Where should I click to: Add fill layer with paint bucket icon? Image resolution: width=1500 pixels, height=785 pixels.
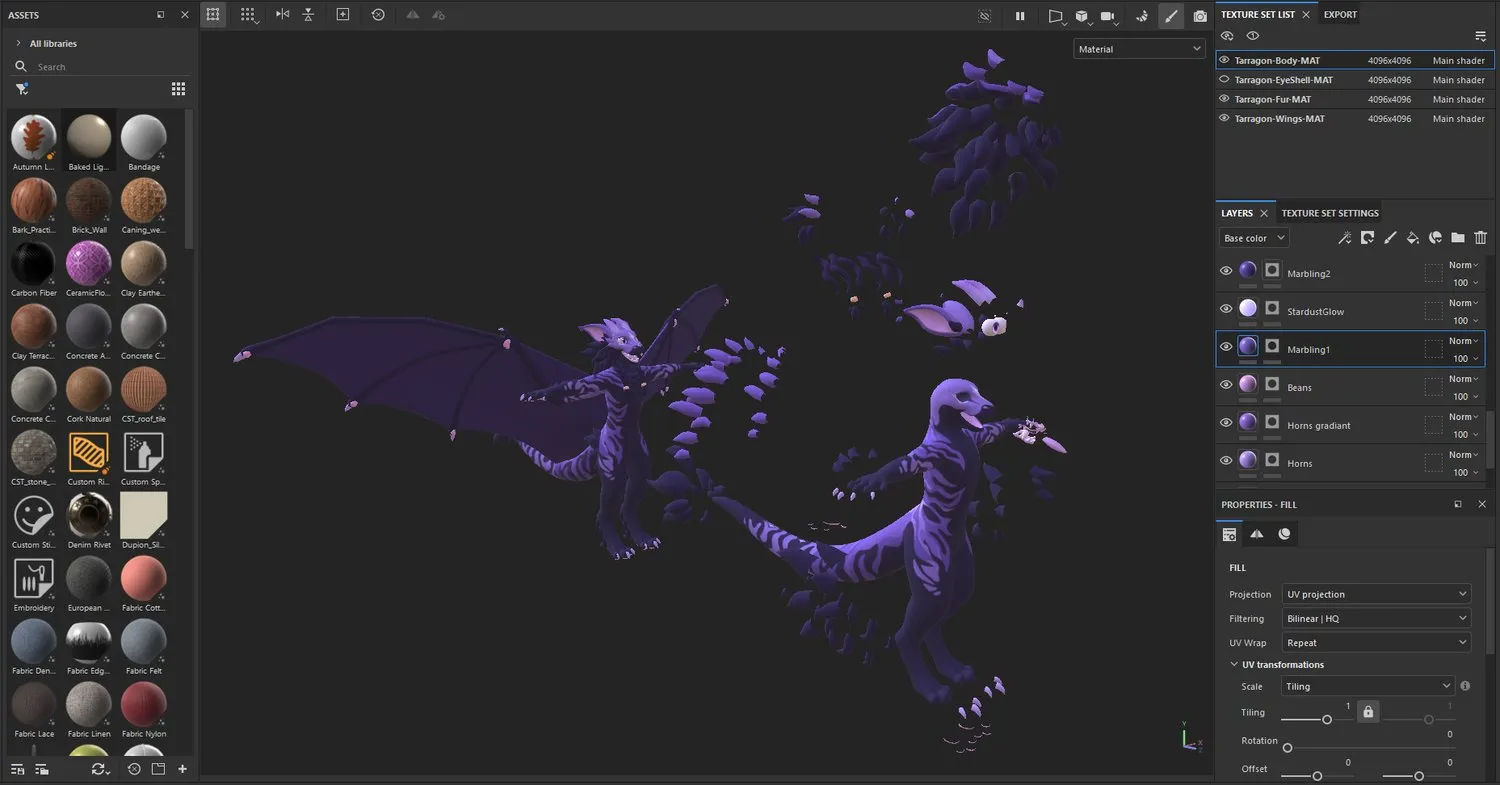pos(1412,238)
